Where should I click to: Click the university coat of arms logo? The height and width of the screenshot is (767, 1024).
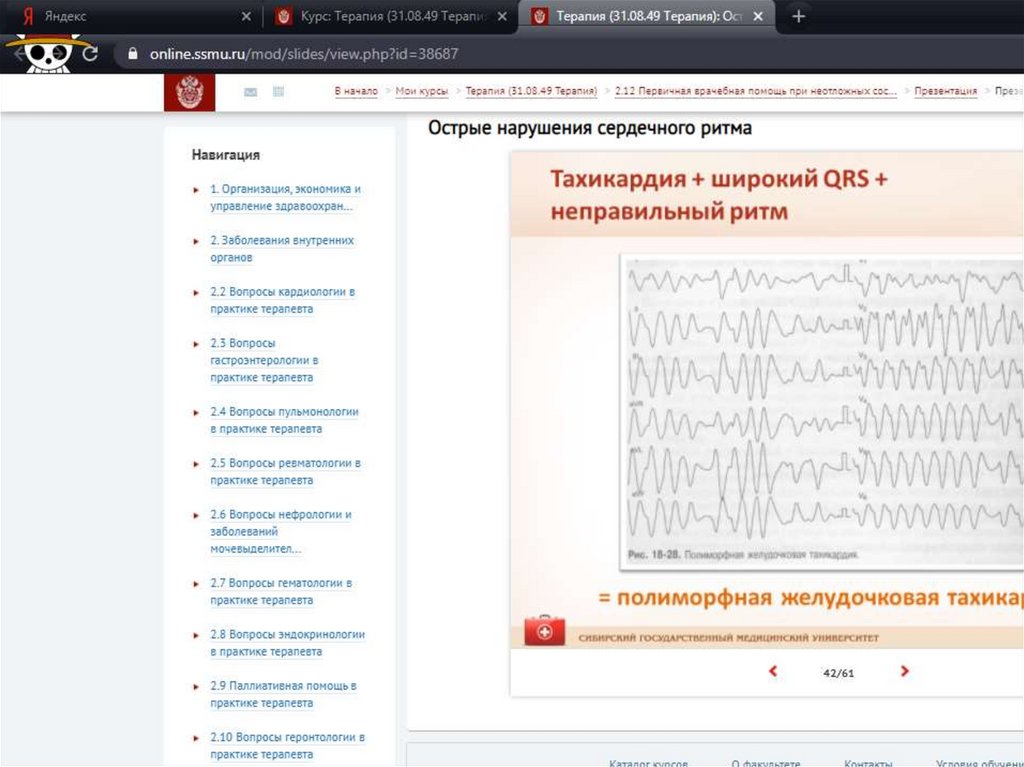click(x=189, y=92)
